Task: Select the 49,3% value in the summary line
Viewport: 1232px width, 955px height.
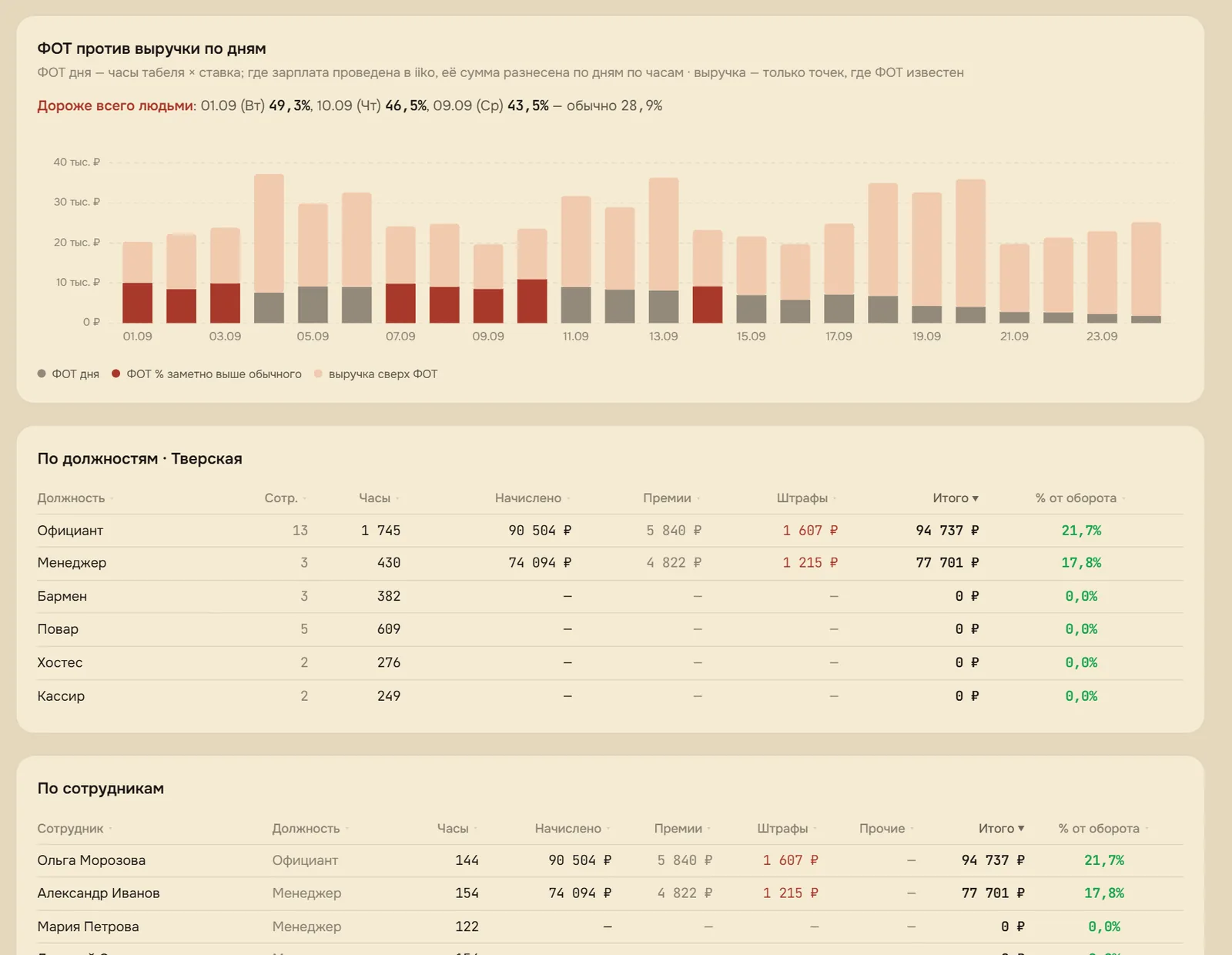Action: tap(290, 106)
